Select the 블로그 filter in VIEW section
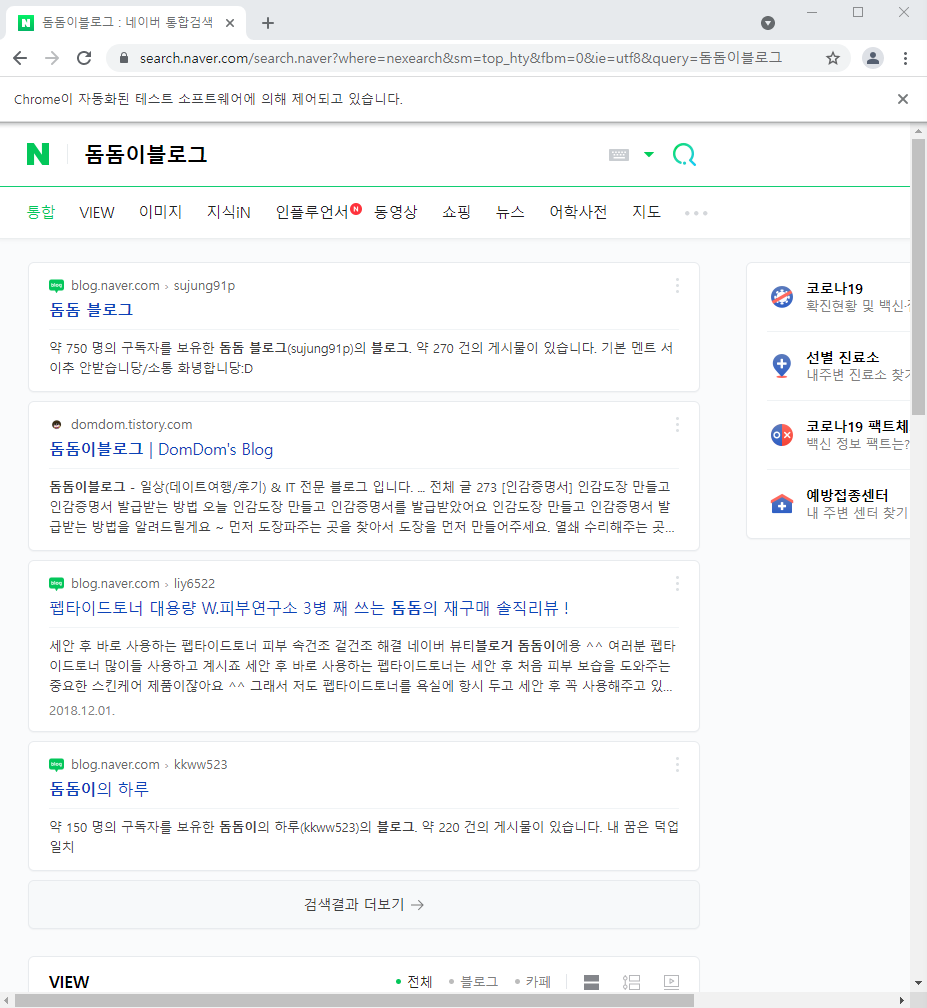The height and width of the screenshot is (1008, 927). click(x=473, y=982)
